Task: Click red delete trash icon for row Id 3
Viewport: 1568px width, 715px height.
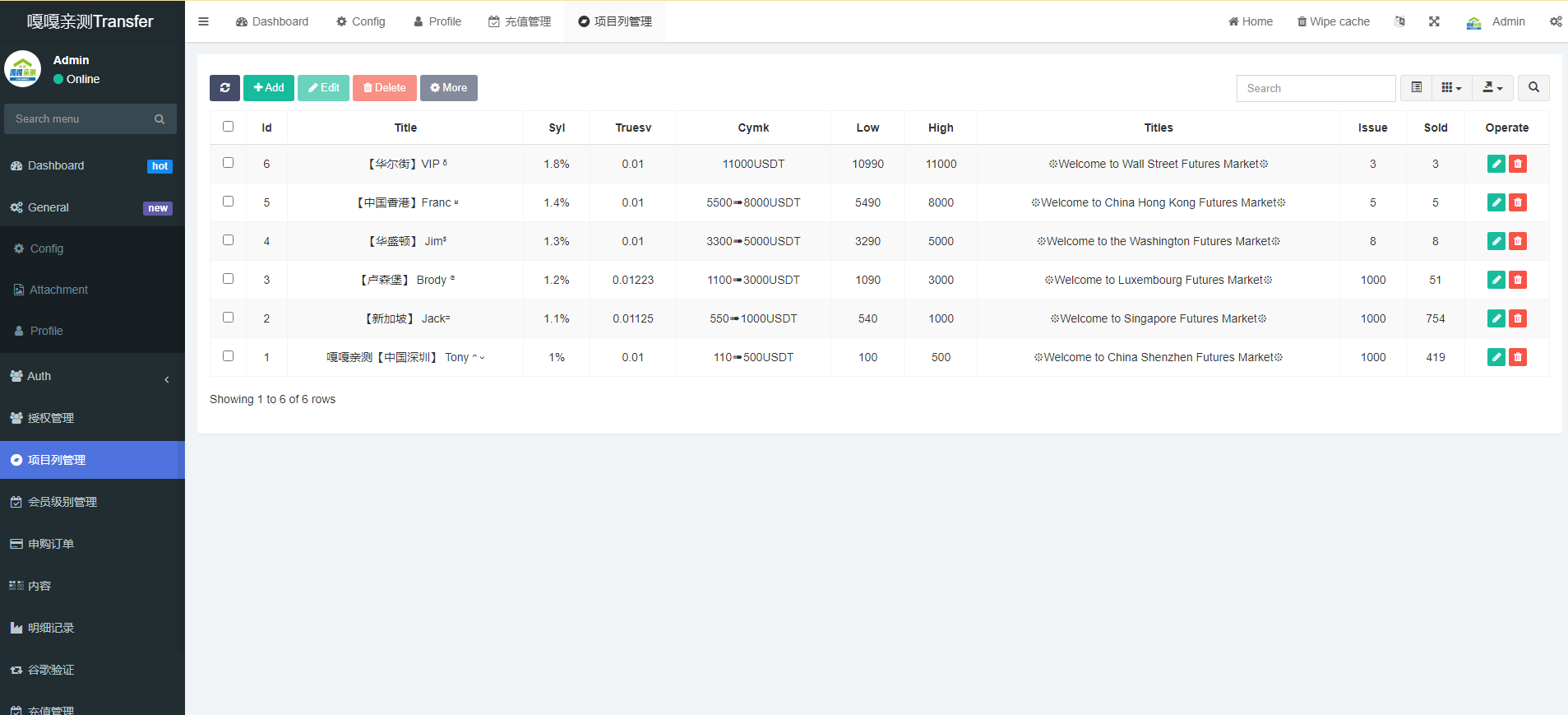Action: (1518, 280)
